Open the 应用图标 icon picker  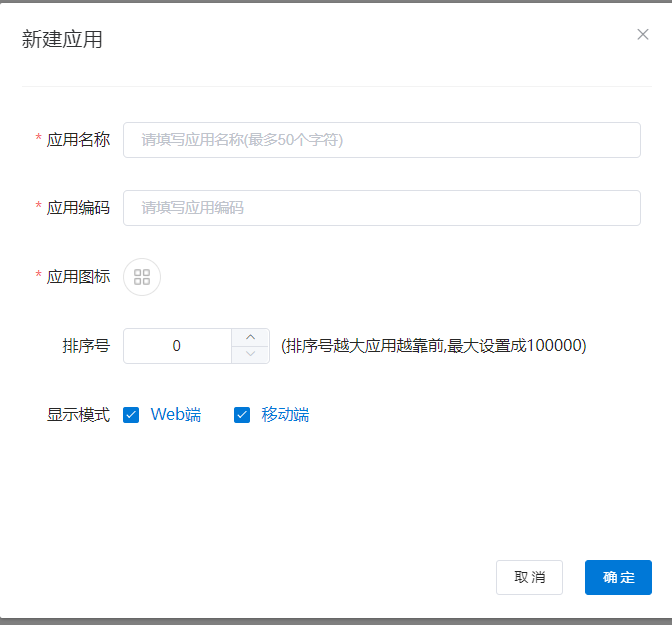[x=142, y=277]
